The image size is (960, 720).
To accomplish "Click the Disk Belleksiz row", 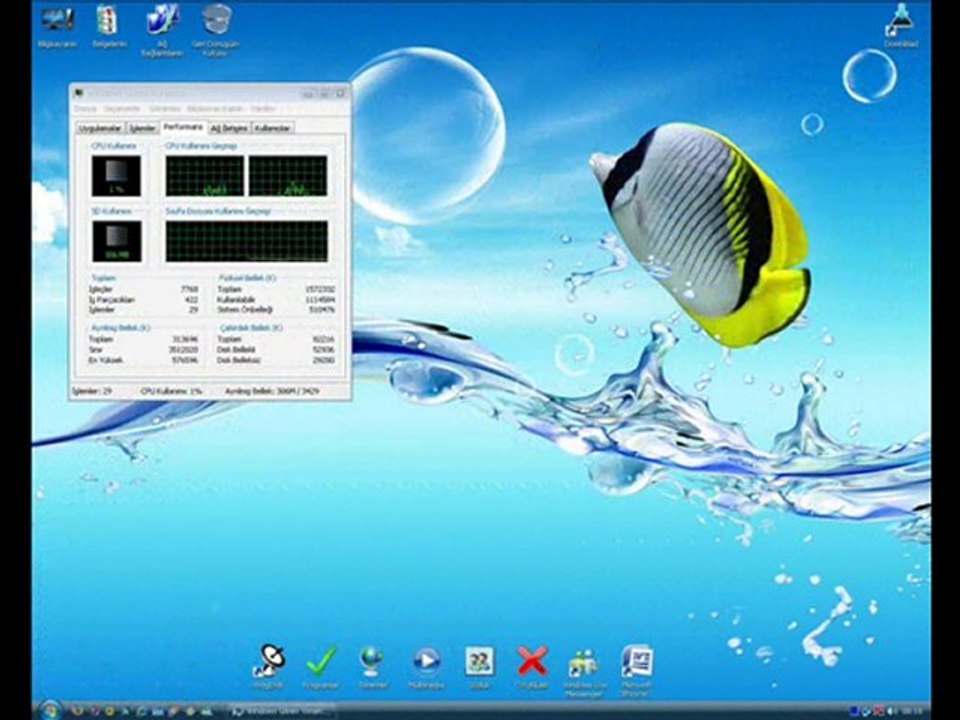I will [x=276, y=360].
